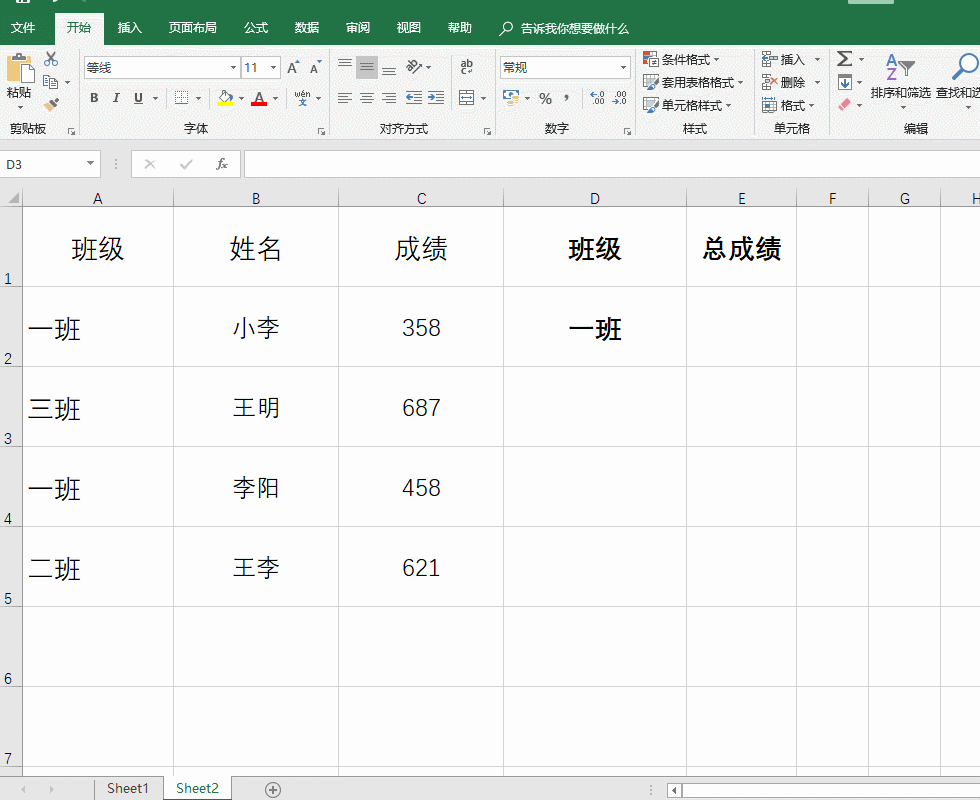Click the text orientation icon
The image size is (980, 800).
[x=414, y=67]
